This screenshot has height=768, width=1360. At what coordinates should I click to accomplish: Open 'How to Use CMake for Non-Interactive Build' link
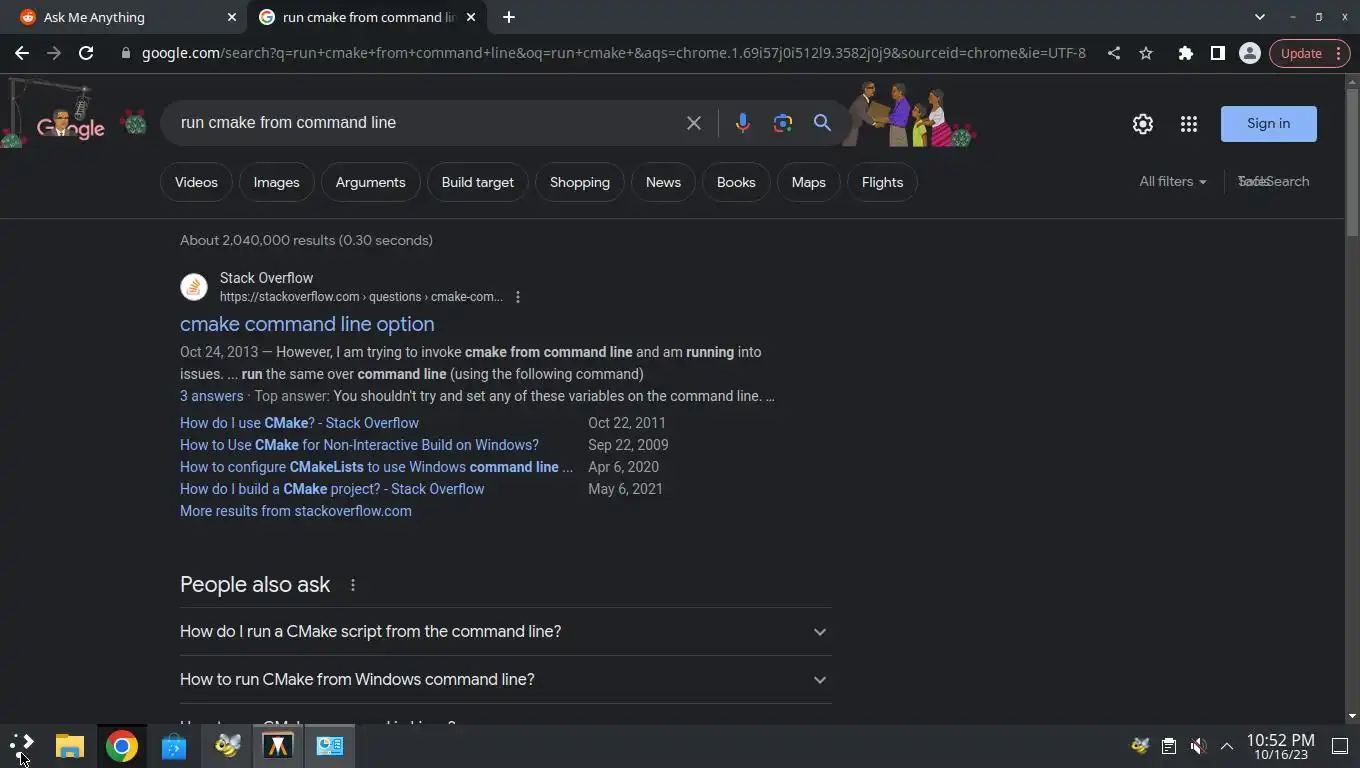[359, 445]
